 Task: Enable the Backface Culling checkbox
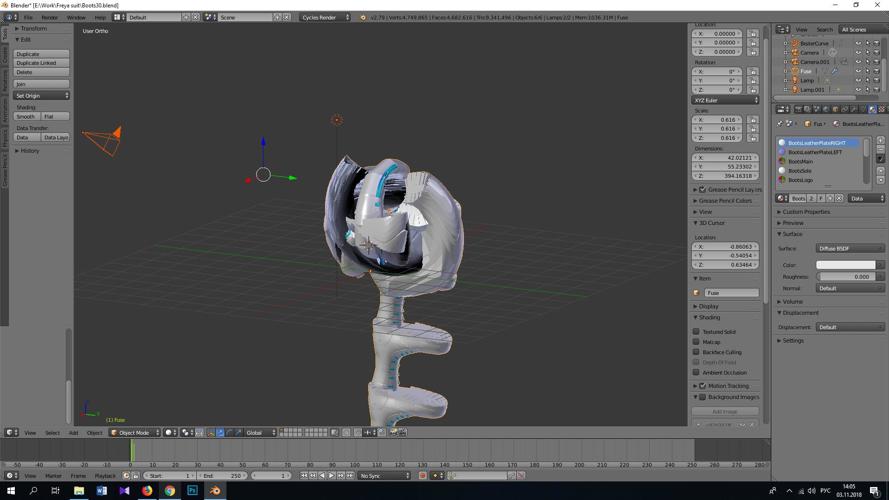[697, 352]
